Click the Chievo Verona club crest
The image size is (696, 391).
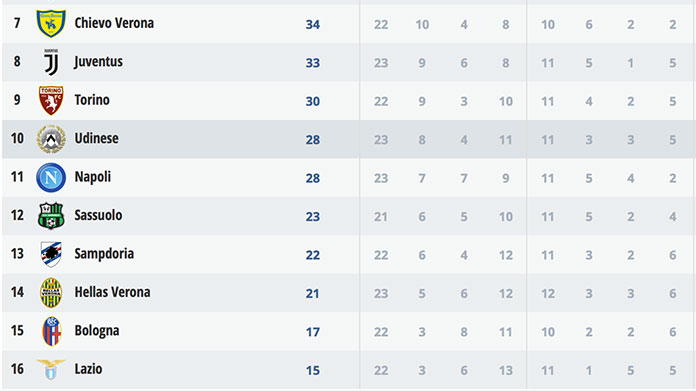(51, 24)
